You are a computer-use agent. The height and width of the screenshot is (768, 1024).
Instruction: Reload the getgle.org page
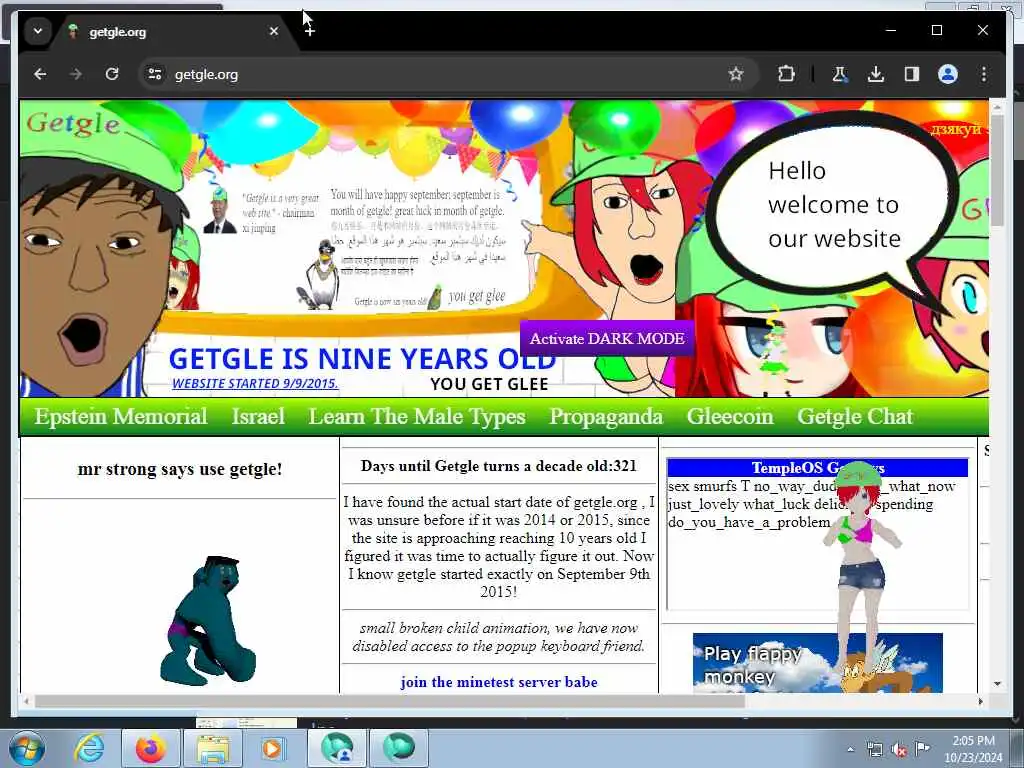pyautogui.click(x=112, y=74)
